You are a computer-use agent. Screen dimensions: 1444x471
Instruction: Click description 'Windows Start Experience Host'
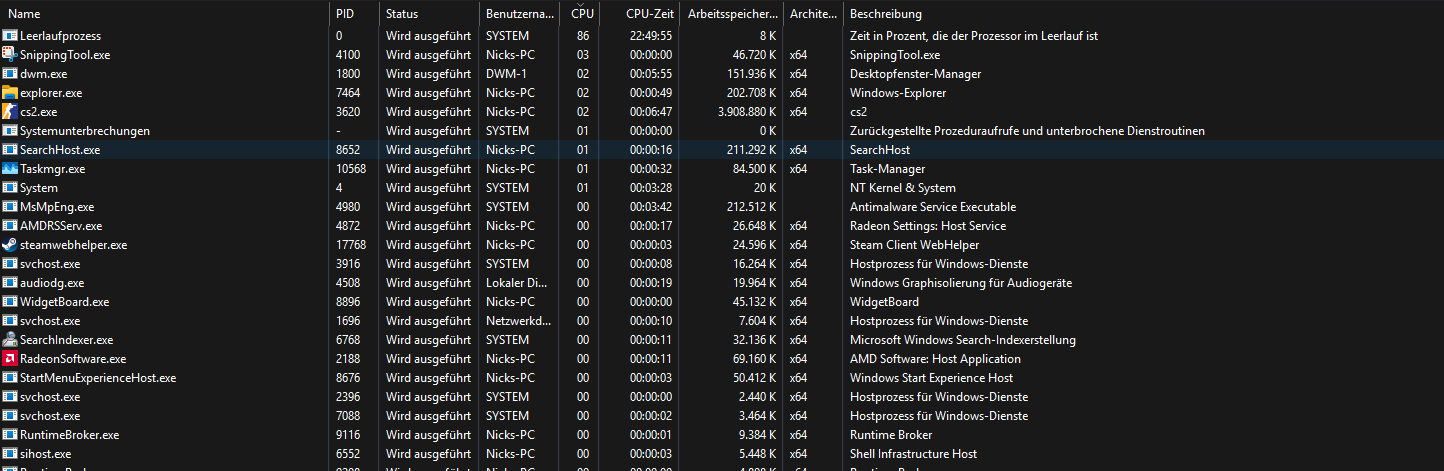931,378
